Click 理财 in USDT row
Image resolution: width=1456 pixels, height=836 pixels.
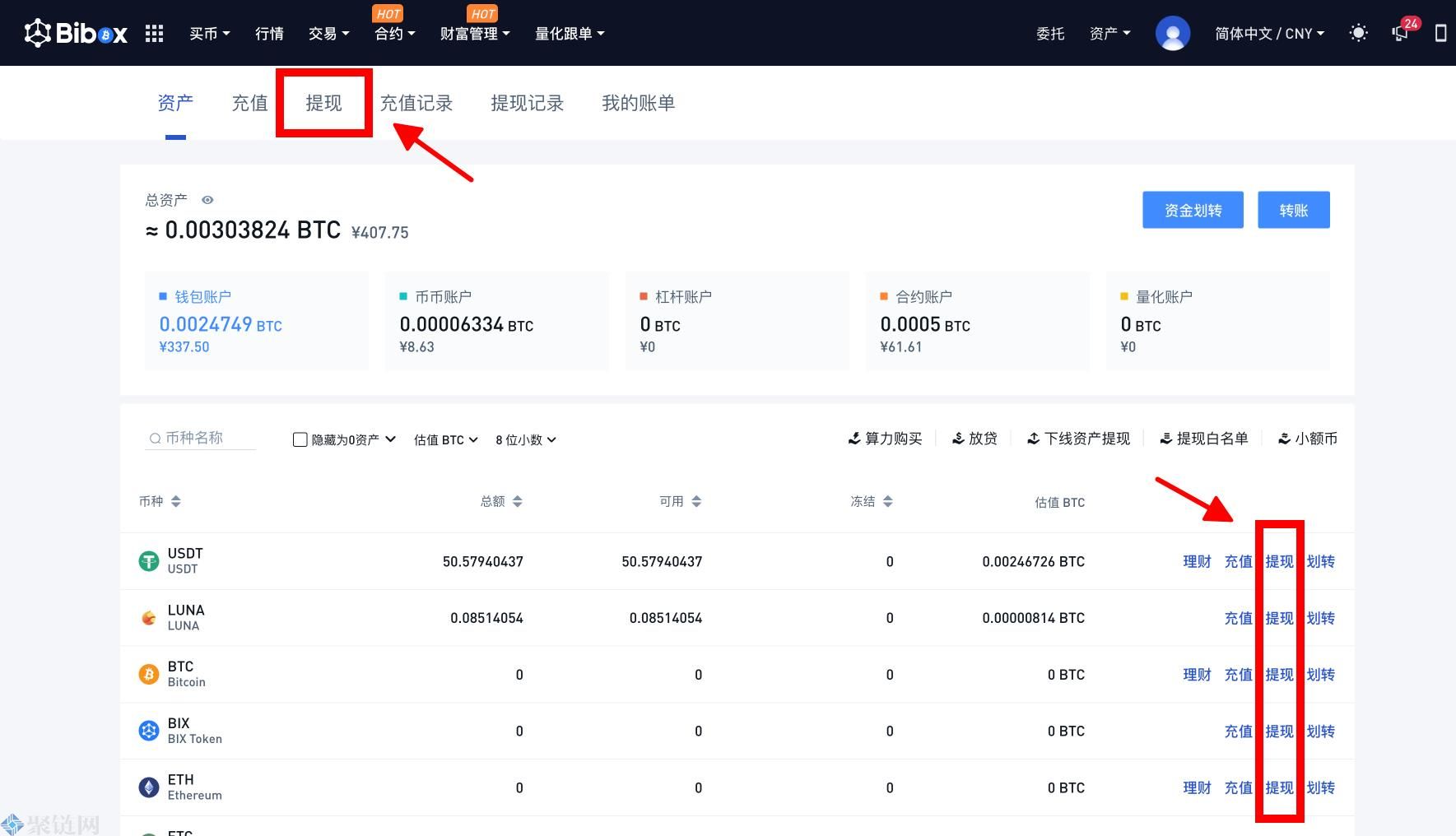point(1197,561)
